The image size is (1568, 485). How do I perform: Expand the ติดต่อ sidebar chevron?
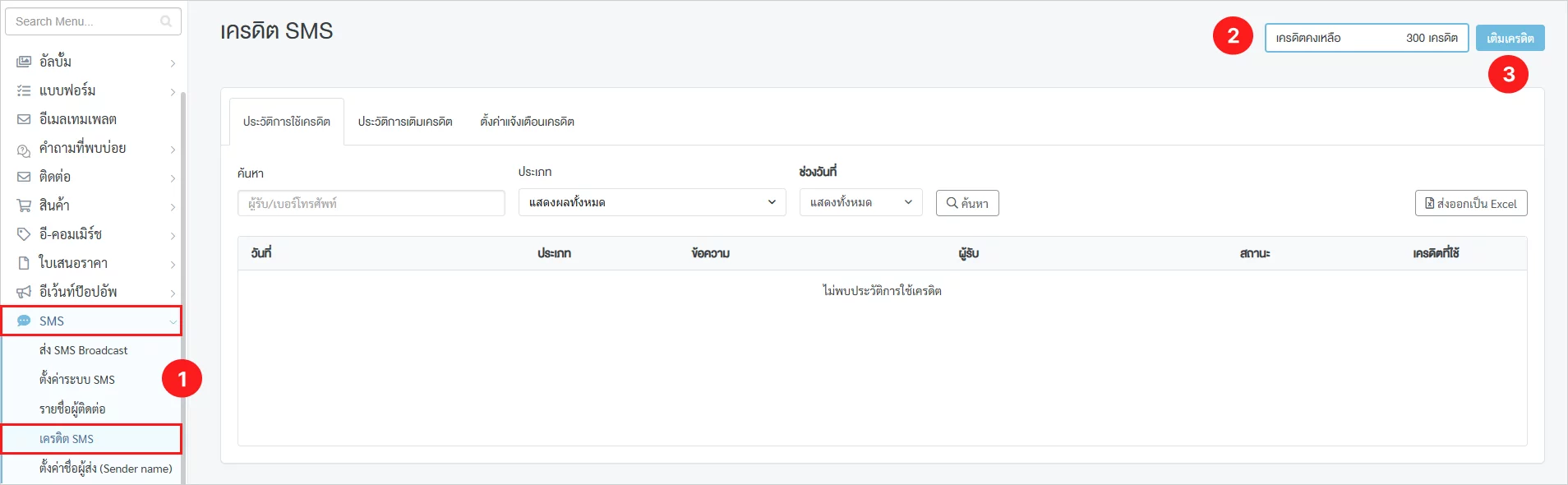173,178
